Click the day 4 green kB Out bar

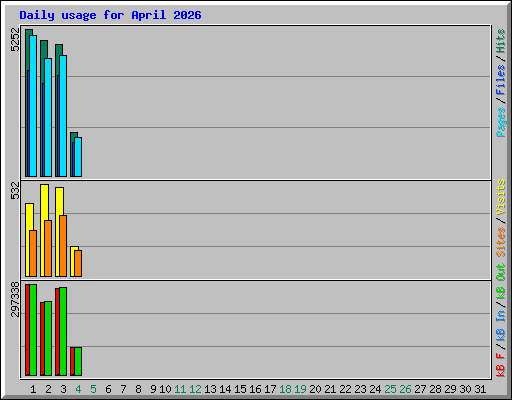(x=78, y=361)
